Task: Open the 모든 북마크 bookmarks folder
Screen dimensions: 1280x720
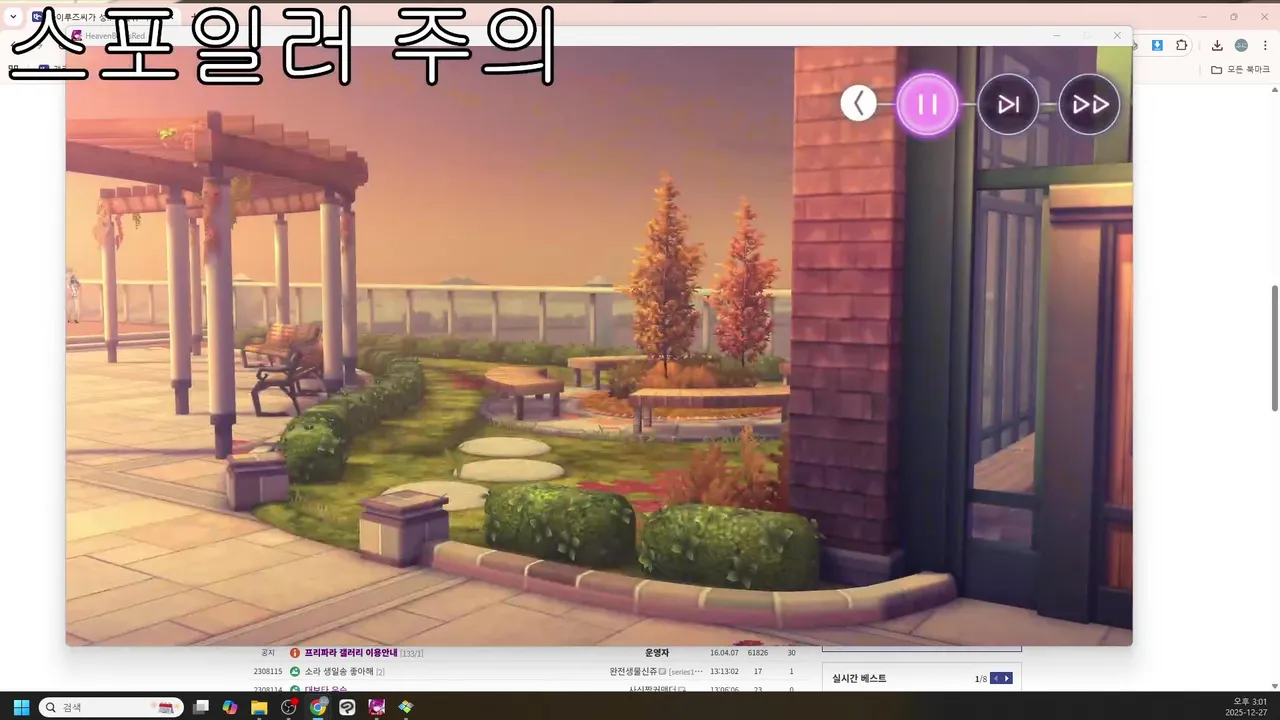Action: (x=1240, y=70)
